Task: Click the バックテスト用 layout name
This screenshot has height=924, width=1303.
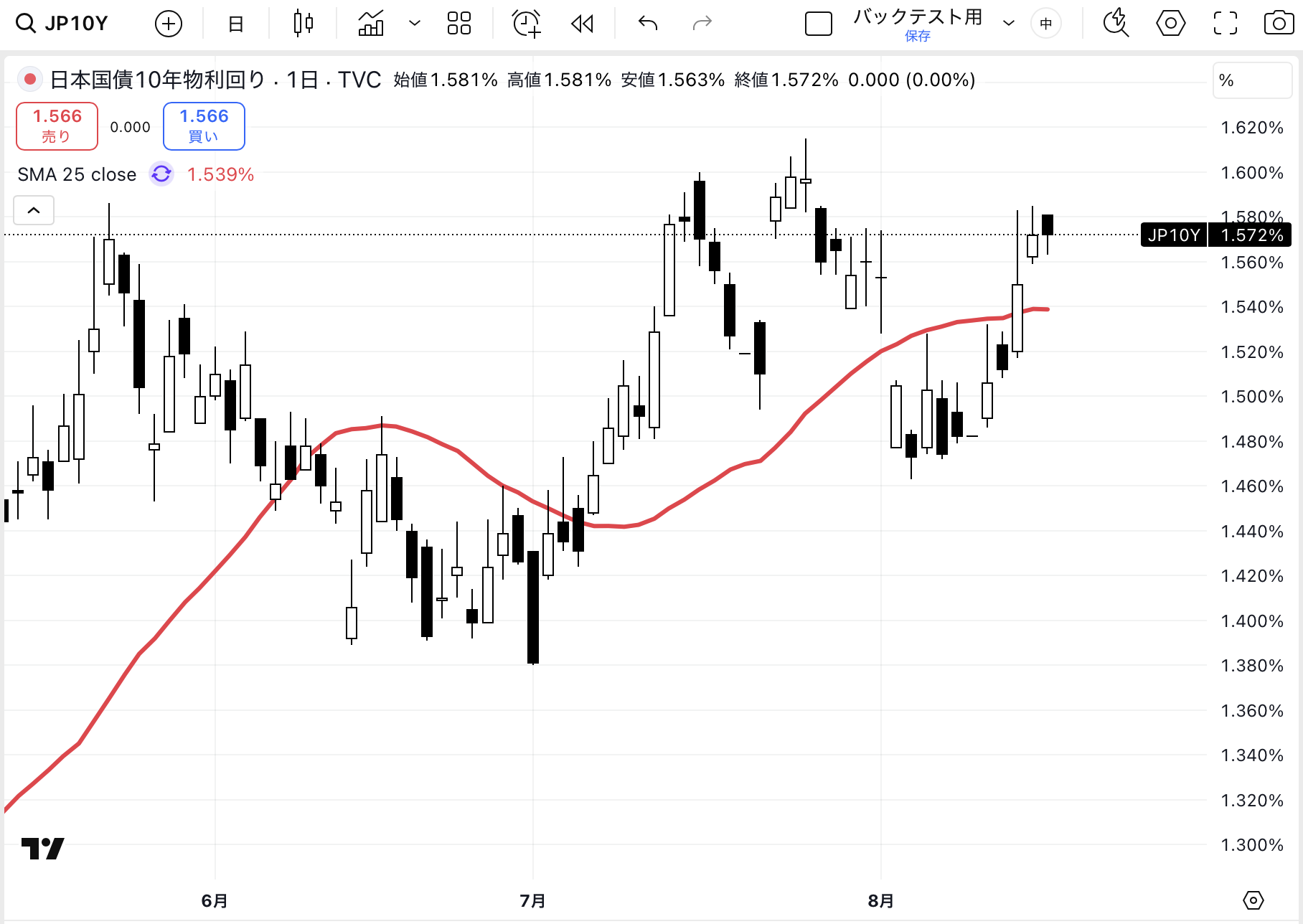Action: click(918, 17)
